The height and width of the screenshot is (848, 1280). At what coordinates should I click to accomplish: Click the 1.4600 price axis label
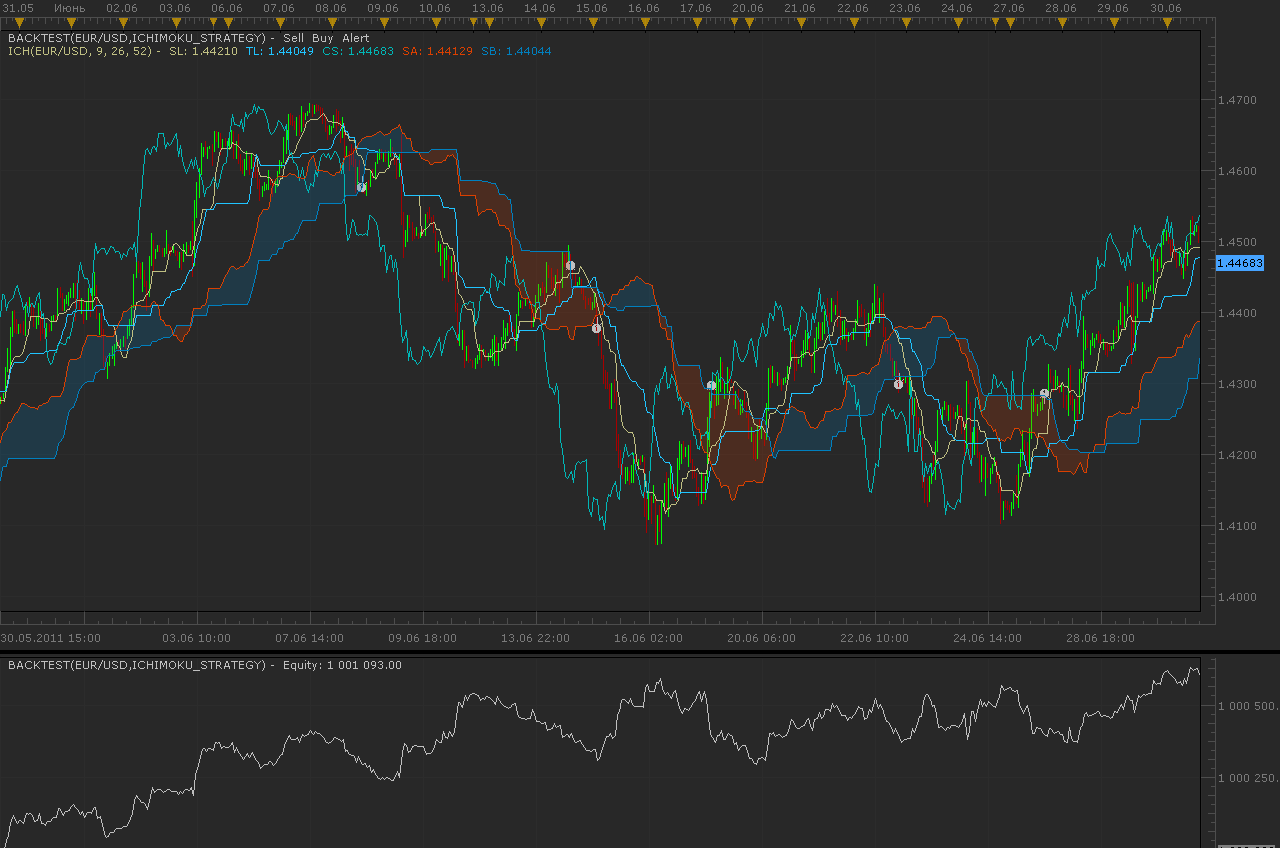point(1237,172)
